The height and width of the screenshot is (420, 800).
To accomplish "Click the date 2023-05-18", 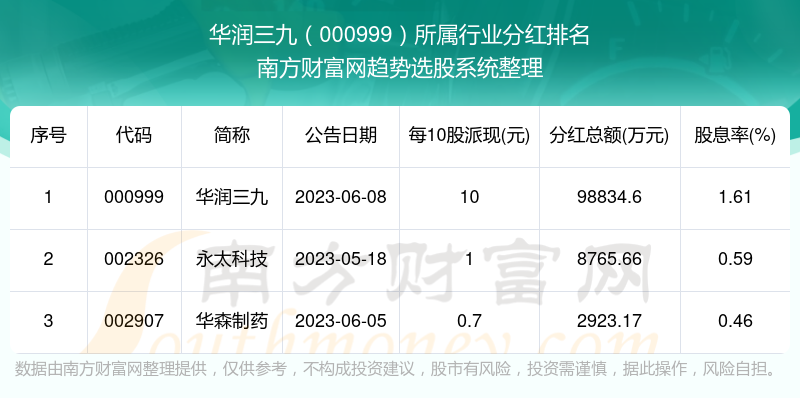I will coord(341,259).
